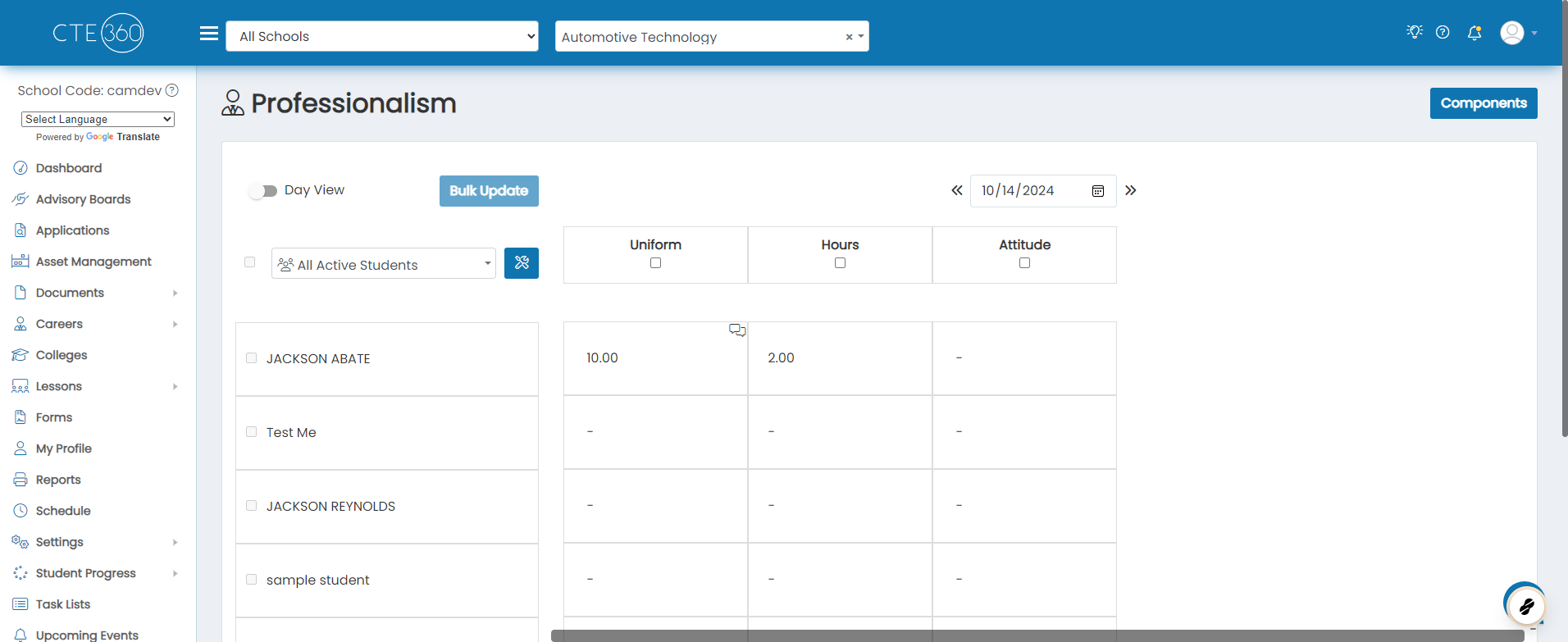
Task: Expand the Student Progress submenu
Action: pyautogui.click(x=175, y=573)
